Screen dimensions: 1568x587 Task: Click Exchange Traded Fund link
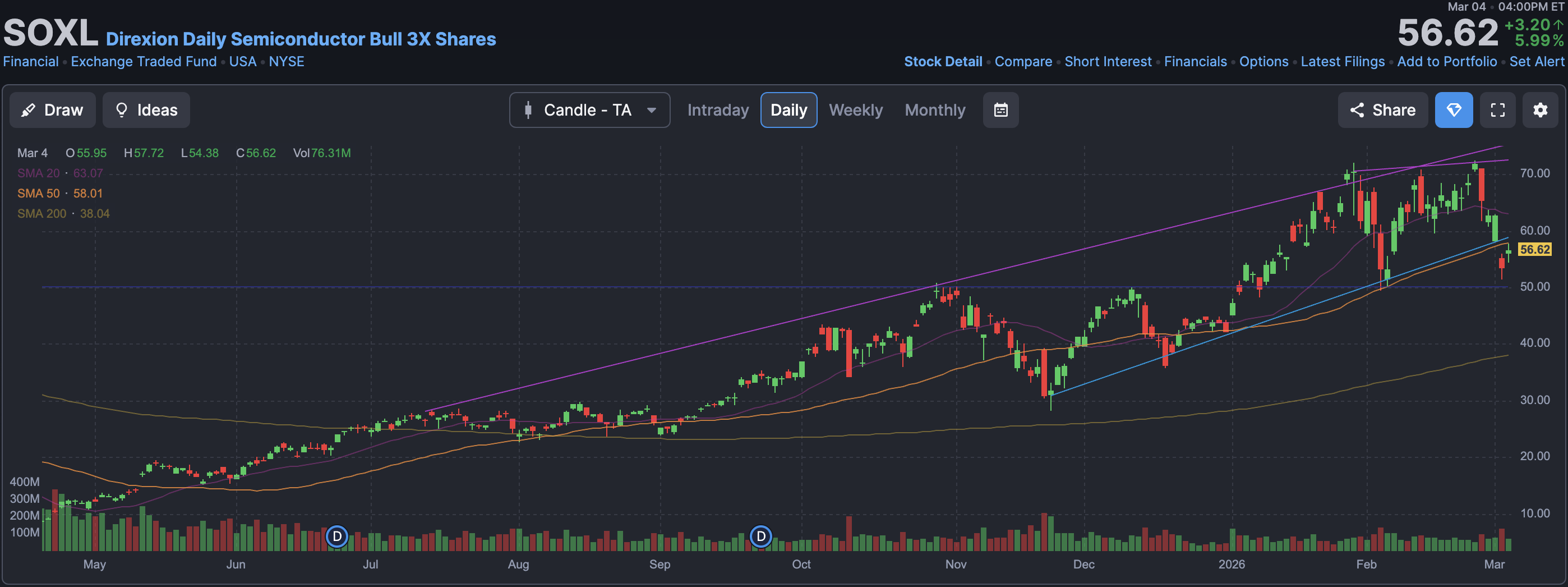click(144, 62)
